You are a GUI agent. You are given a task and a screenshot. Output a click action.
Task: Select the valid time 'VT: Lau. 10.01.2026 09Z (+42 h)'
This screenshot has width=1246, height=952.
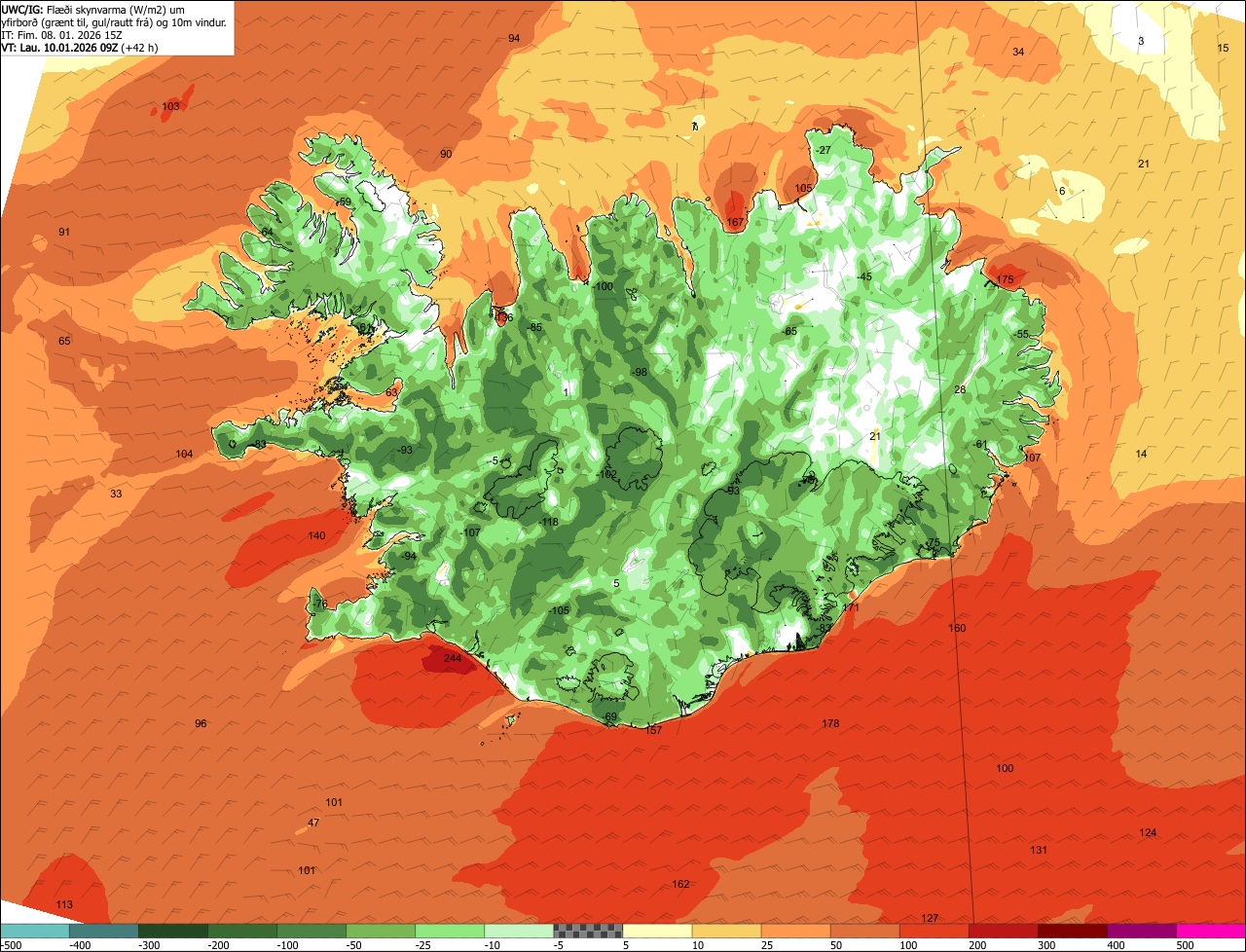point(80,47)
